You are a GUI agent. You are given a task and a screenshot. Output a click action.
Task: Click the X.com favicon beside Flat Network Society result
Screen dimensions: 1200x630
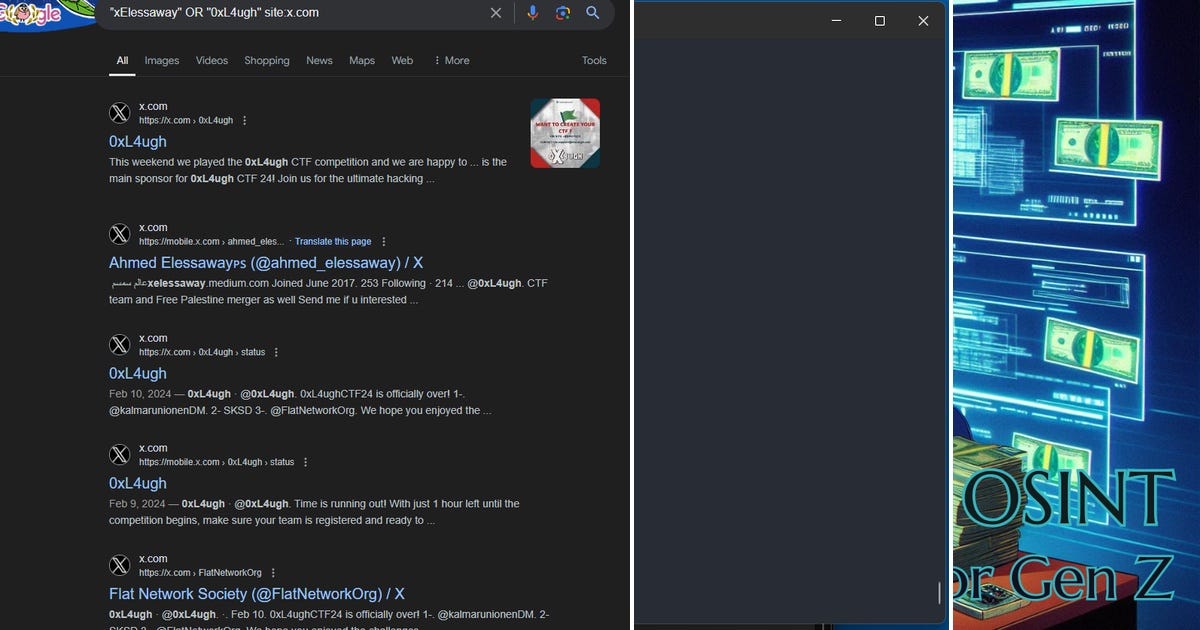120,565
